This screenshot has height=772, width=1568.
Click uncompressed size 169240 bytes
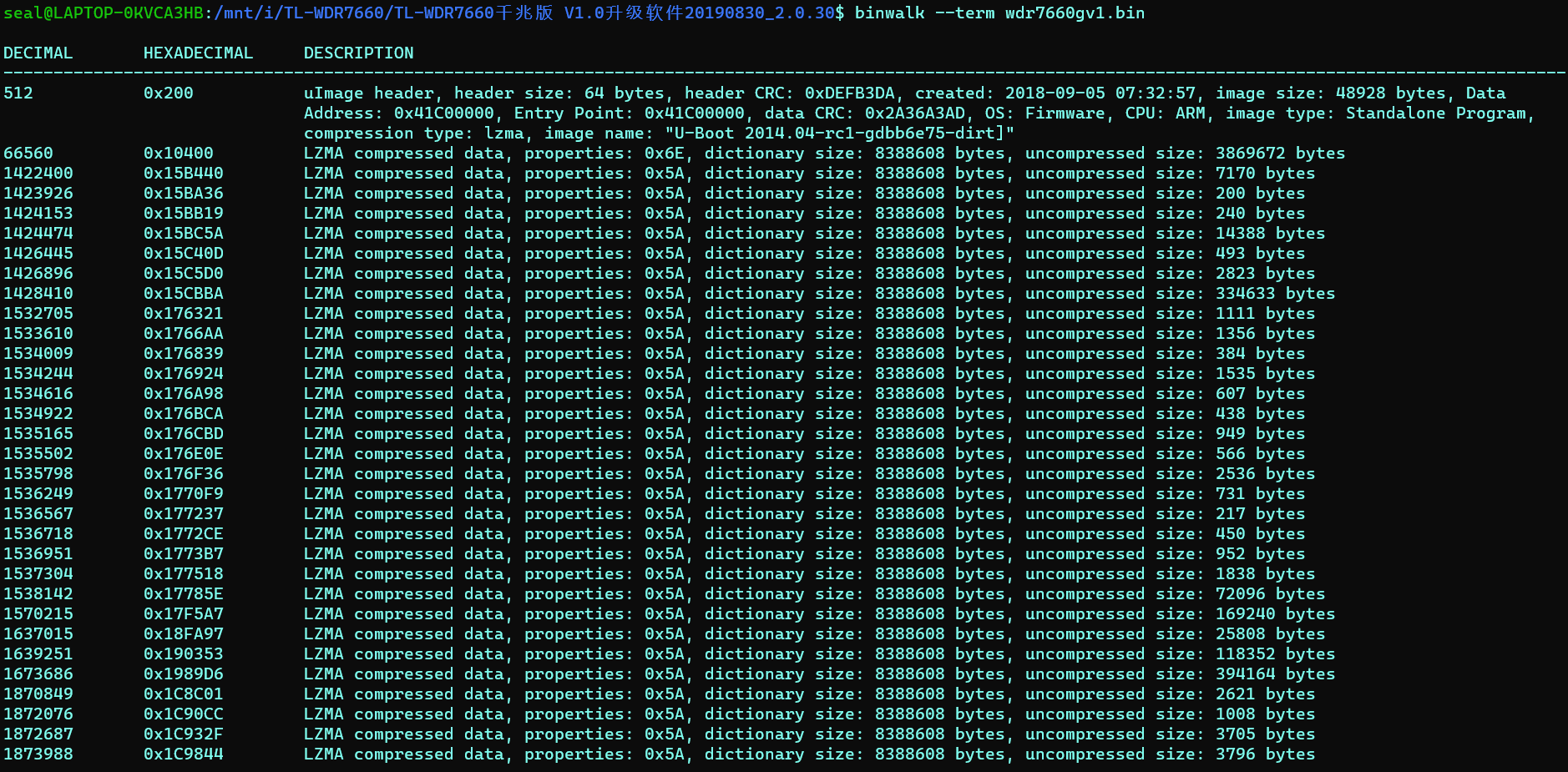1275,613
